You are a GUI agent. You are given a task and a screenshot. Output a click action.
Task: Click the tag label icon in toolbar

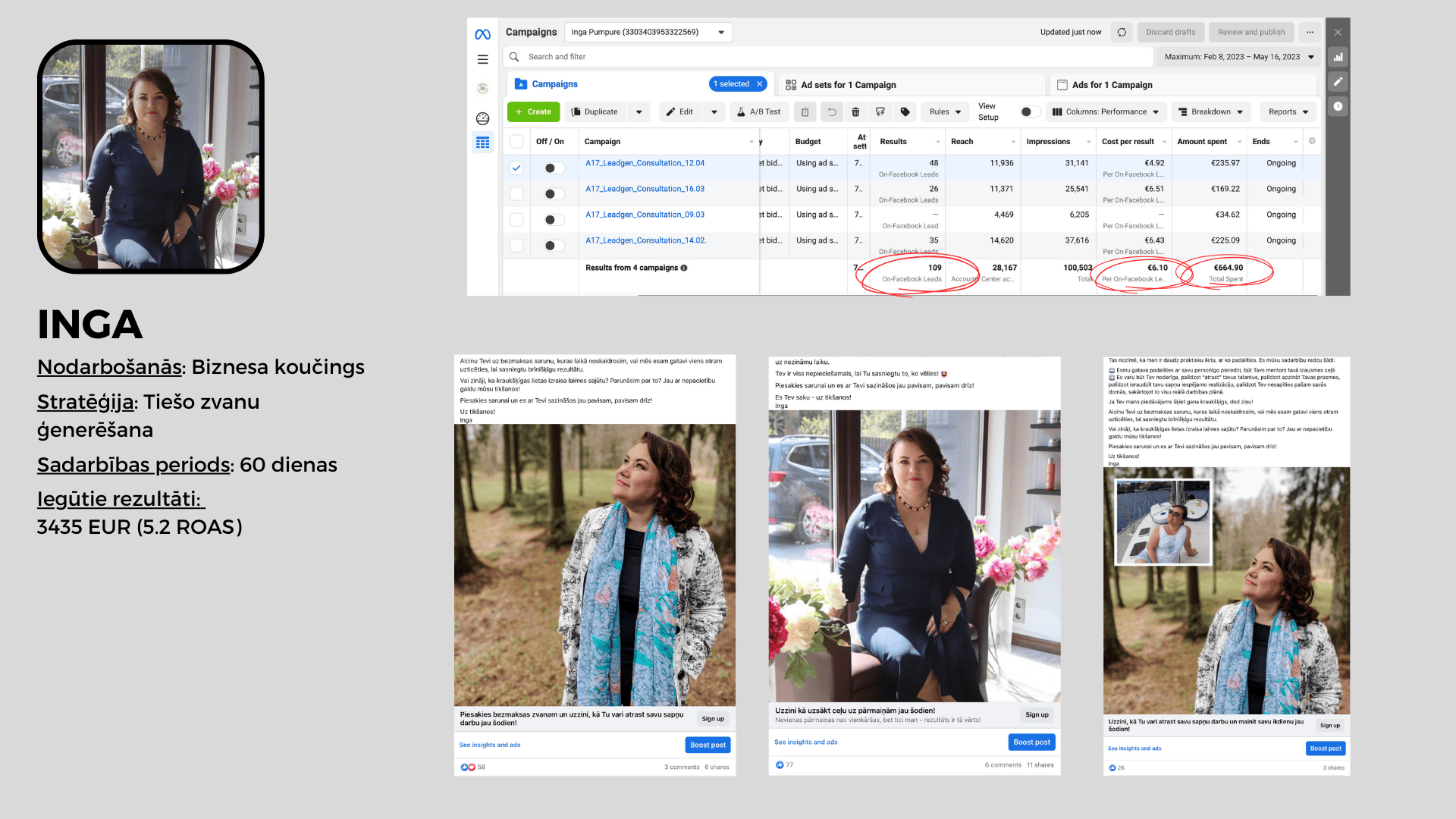click(905, 112)
